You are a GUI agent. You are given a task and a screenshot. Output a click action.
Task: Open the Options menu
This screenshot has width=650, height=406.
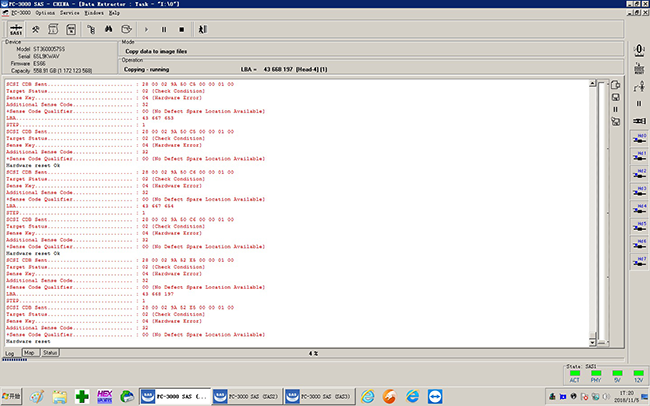click(45, 13)
